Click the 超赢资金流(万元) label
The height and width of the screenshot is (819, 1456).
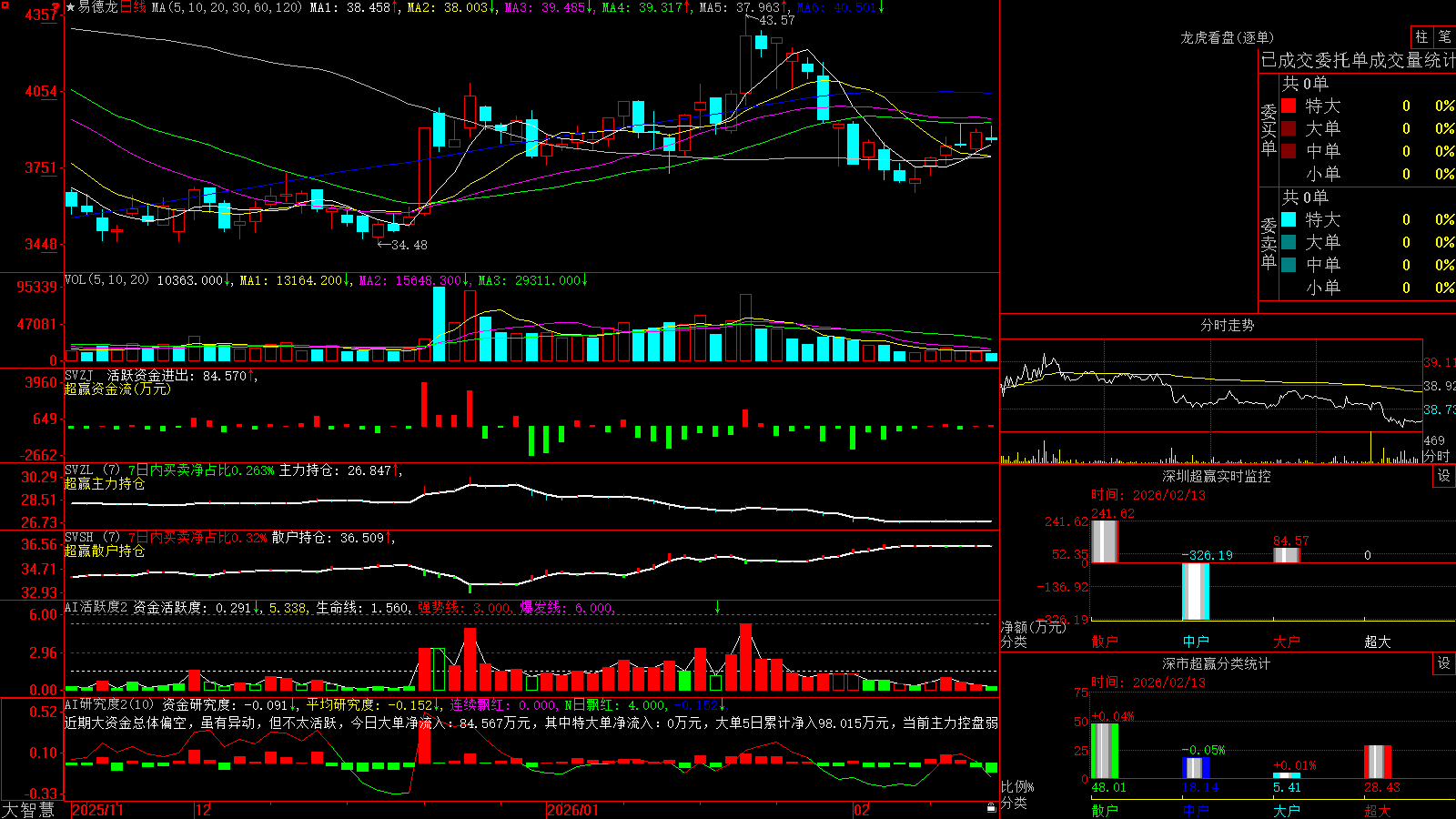117,389
